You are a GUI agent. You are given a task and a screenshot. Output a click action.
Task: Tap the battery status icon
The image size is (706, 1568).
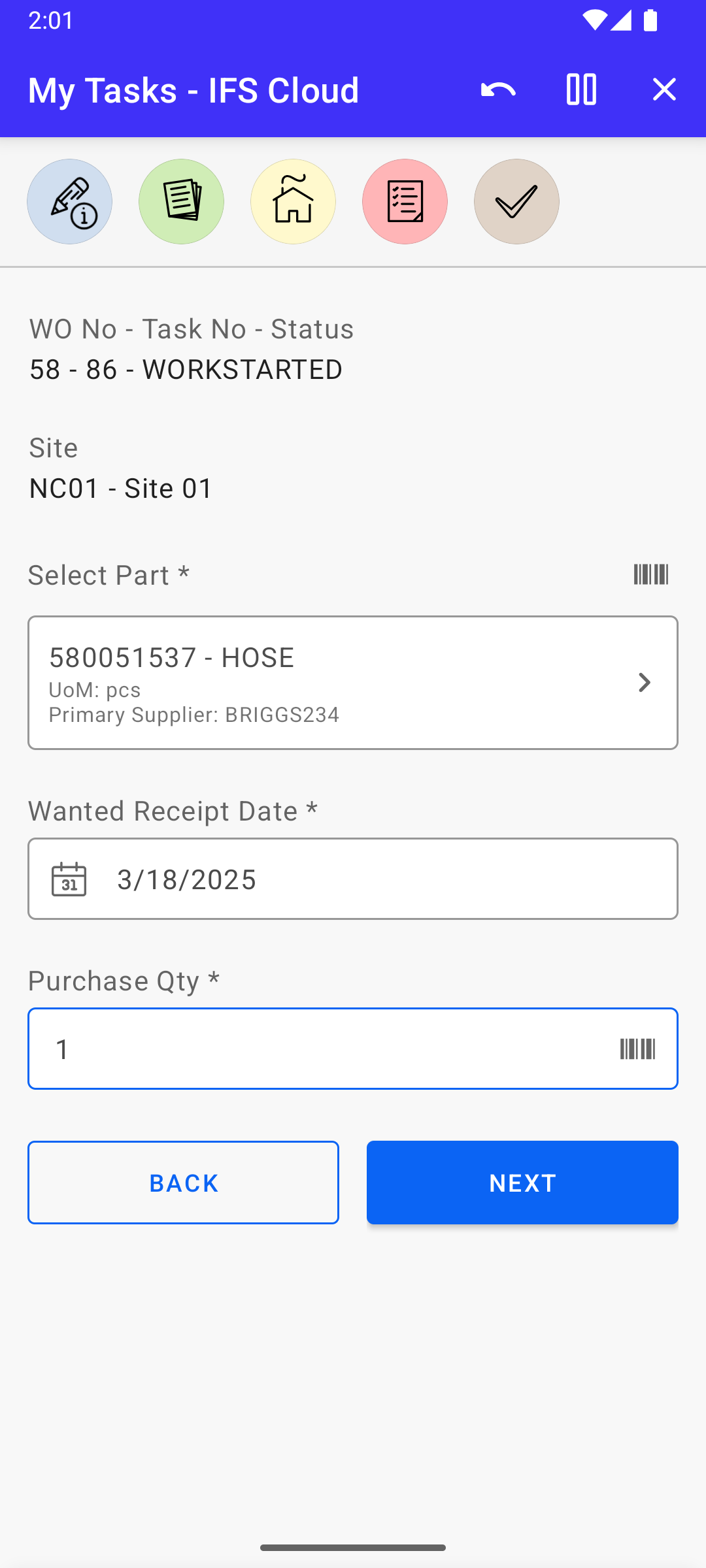coord(650,20)
